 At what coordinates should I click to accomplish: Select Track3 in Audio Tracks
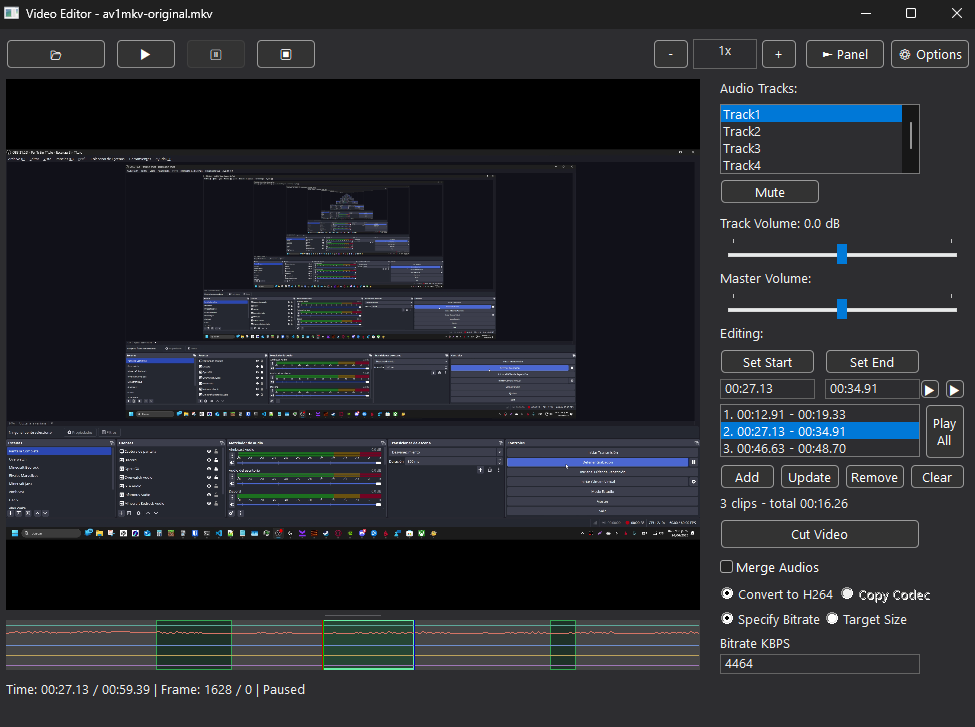[x=811, y=148]
